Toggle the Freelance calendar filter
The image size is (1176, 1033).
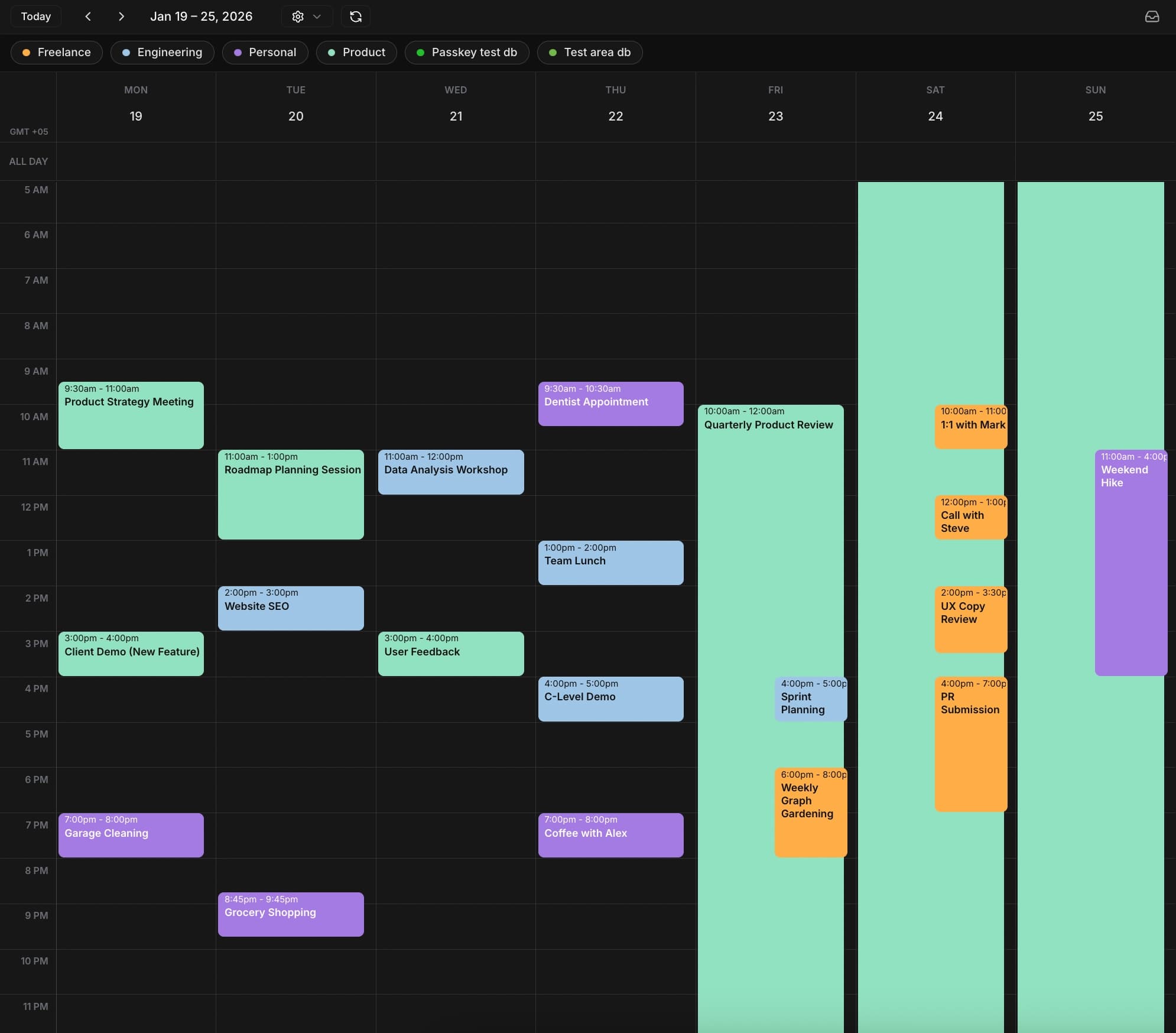57,53
